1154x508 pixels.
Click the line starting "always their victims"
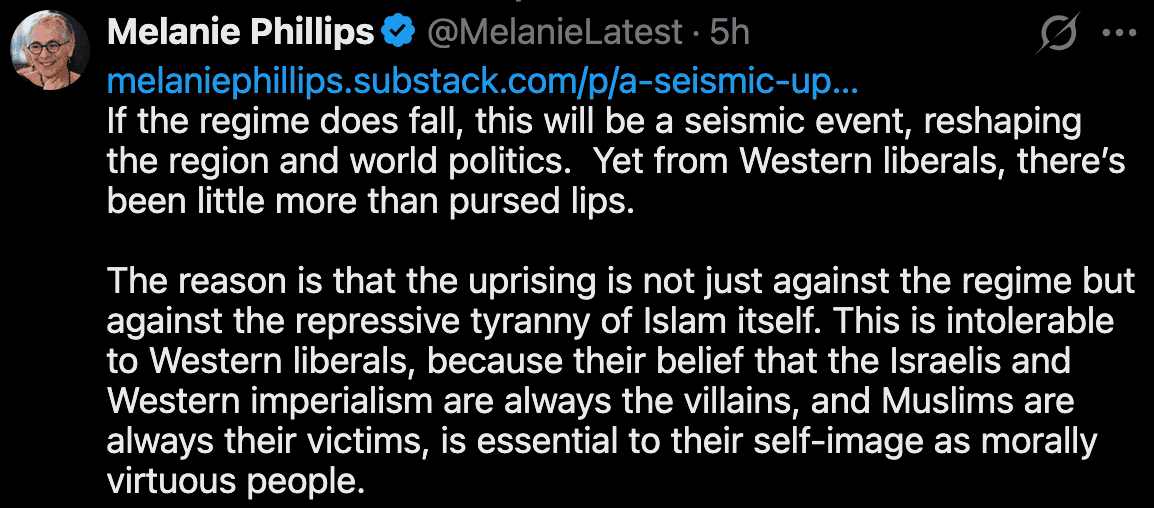(x=600, y=439)
